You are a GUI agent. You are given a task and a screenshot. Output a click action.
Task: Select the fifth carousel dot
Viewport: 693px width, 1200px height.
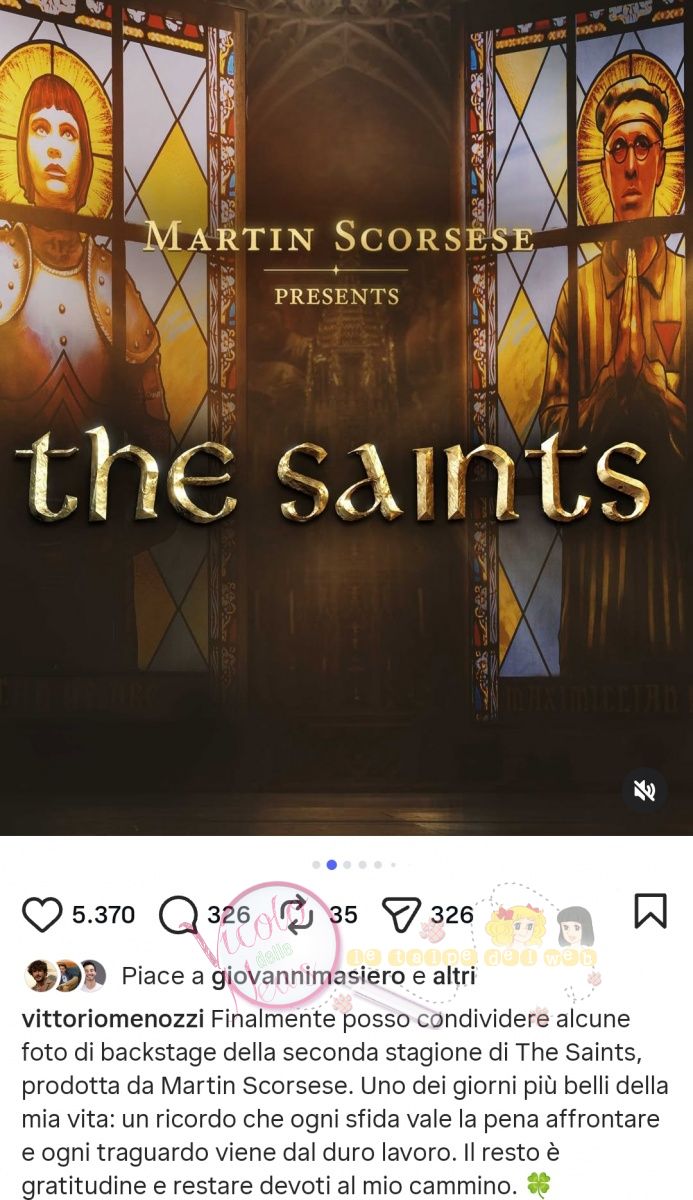[378, 865]
